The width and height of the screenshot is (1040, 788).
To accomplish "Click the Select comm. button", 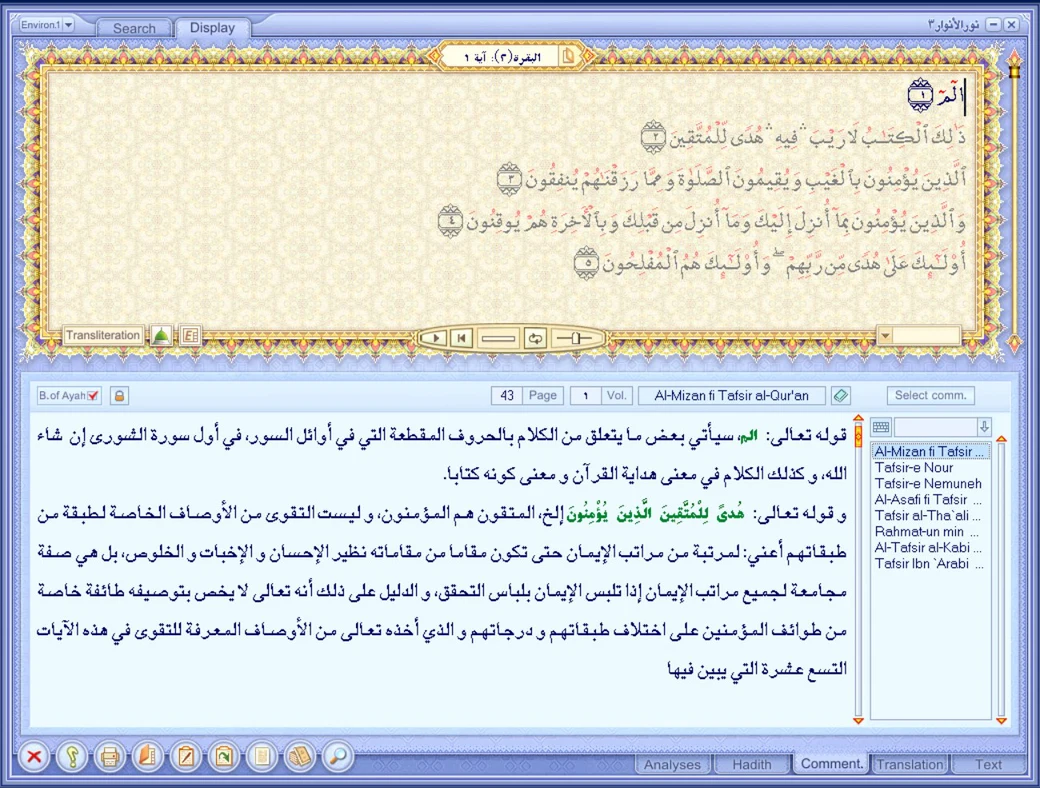I will 931,395.
